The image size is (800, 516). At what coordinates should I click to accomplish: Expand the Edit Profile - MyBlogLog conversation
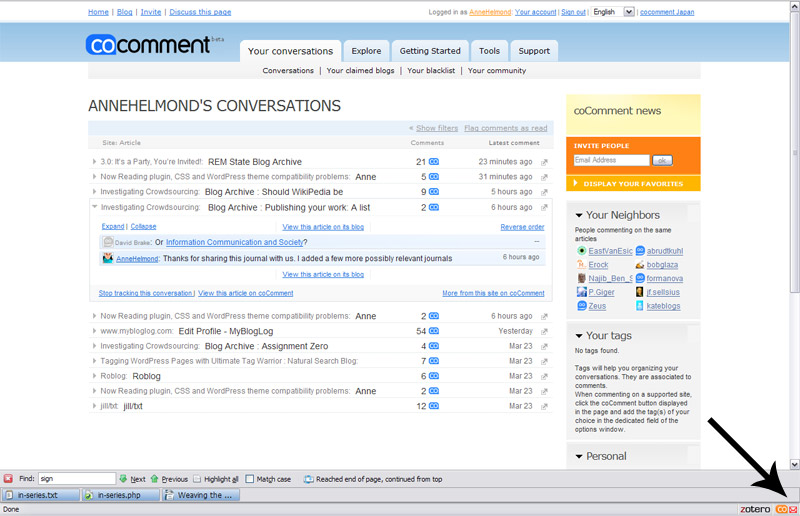(x=94, y=331)
